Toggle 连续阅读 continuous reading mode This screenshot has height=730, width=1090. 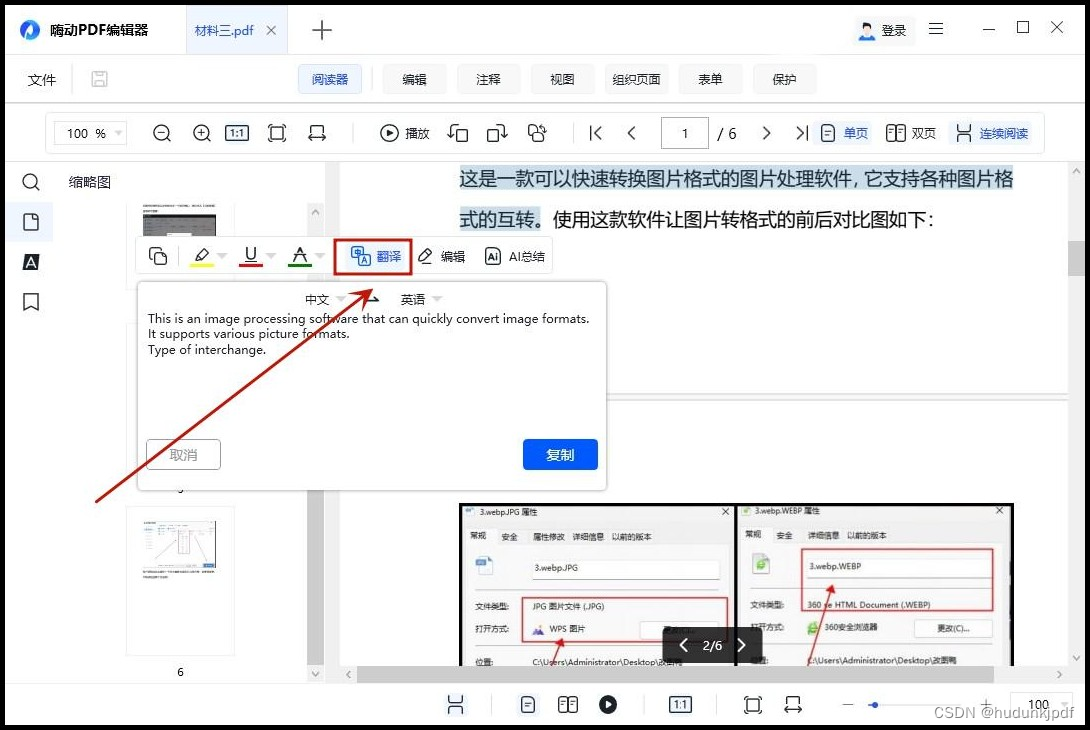[991, 133]
